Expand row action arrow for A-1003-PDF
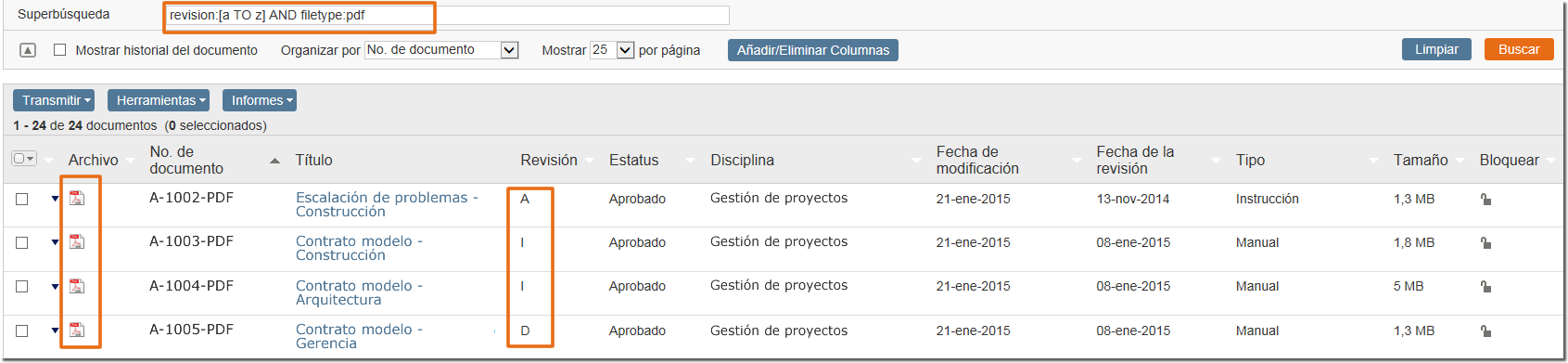The image size is (1568, 363). pyautogui.click(x=55, y=242)
